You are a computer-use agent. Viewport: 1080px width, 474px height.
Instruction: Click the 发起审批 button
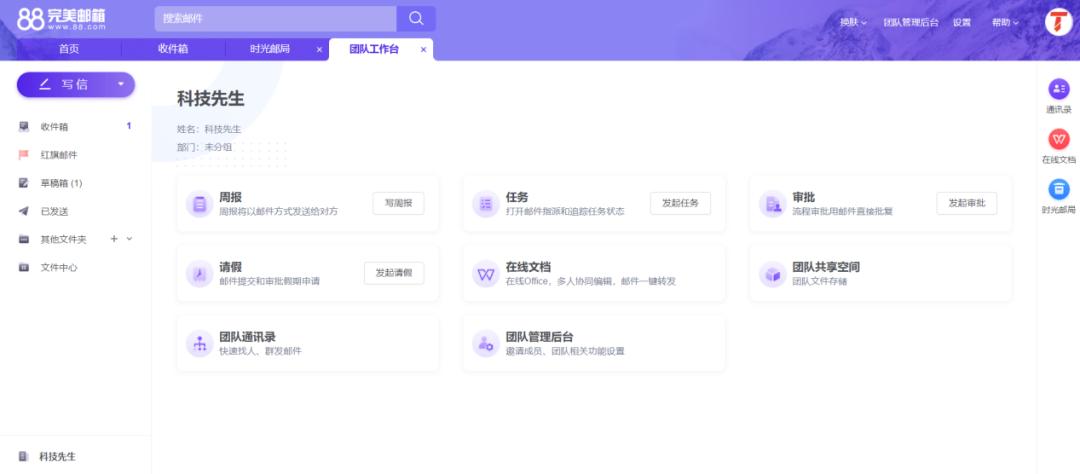967,203
